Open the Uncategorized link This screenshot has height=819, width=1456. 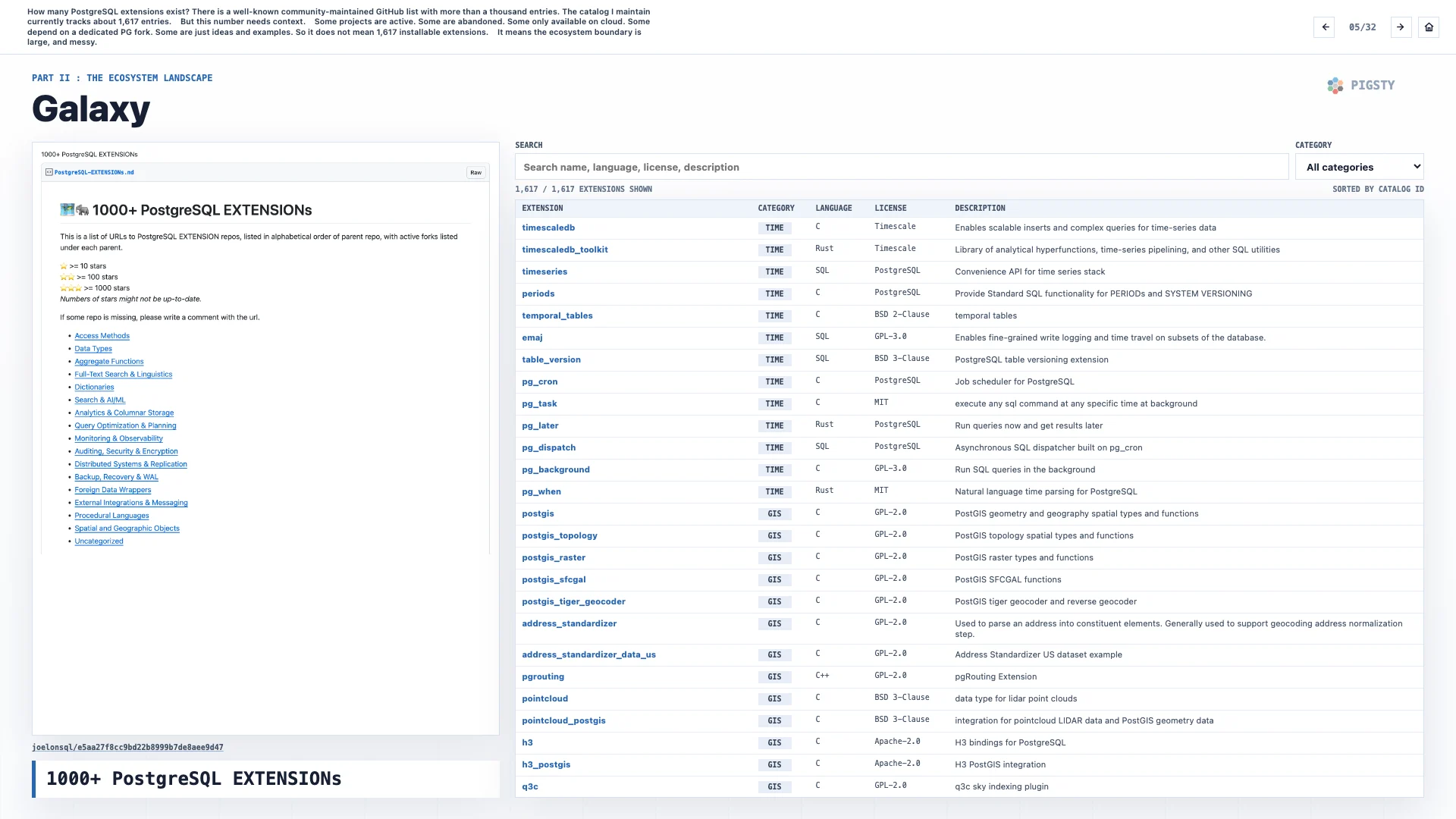click(x=99, y=542)
